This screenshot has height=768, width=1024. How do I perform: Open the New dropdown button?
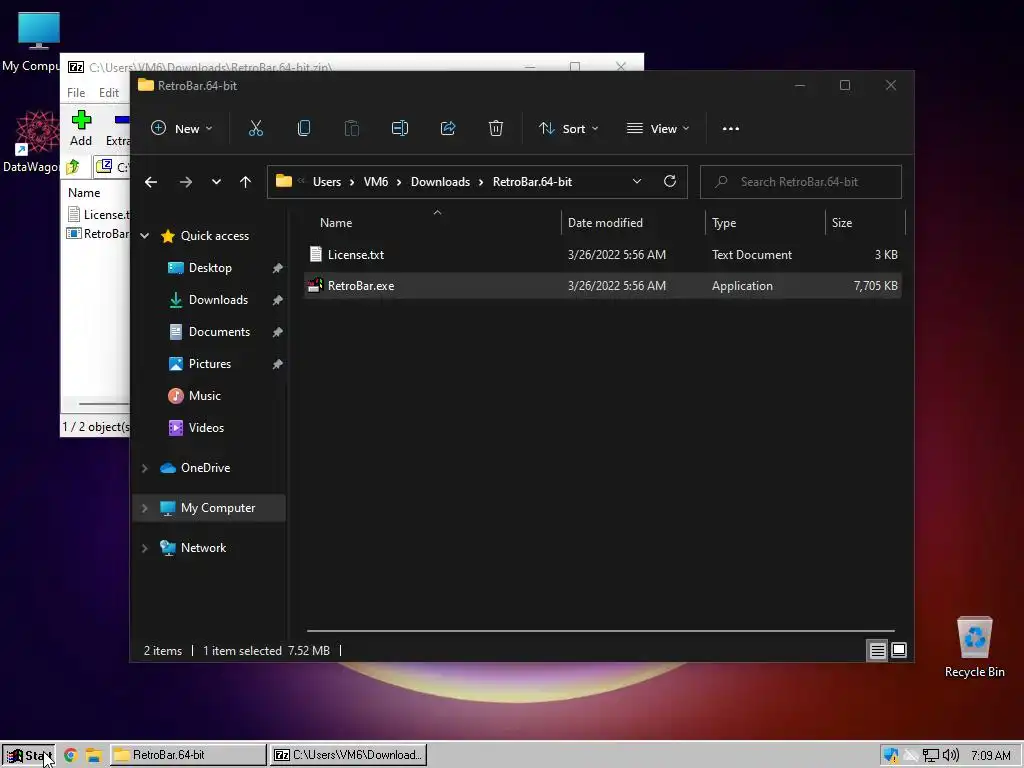coord(182,129)
